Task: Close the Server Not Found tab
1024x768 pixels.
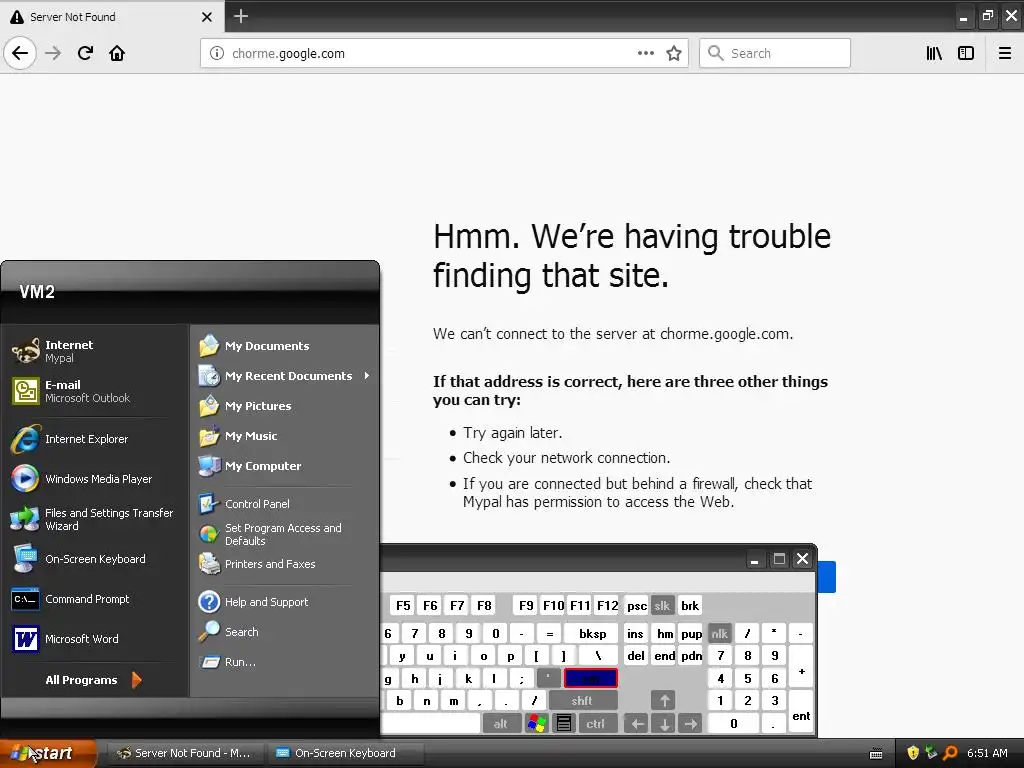Action: pyautogui.click(x=207, y=16)
